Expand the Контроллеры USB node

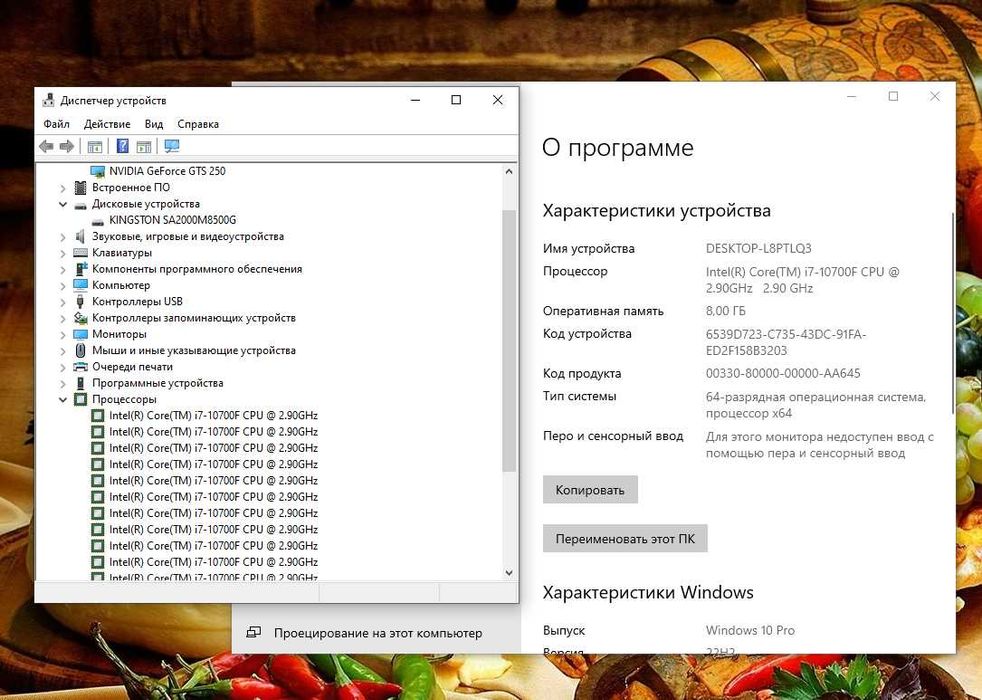(63, 302)
